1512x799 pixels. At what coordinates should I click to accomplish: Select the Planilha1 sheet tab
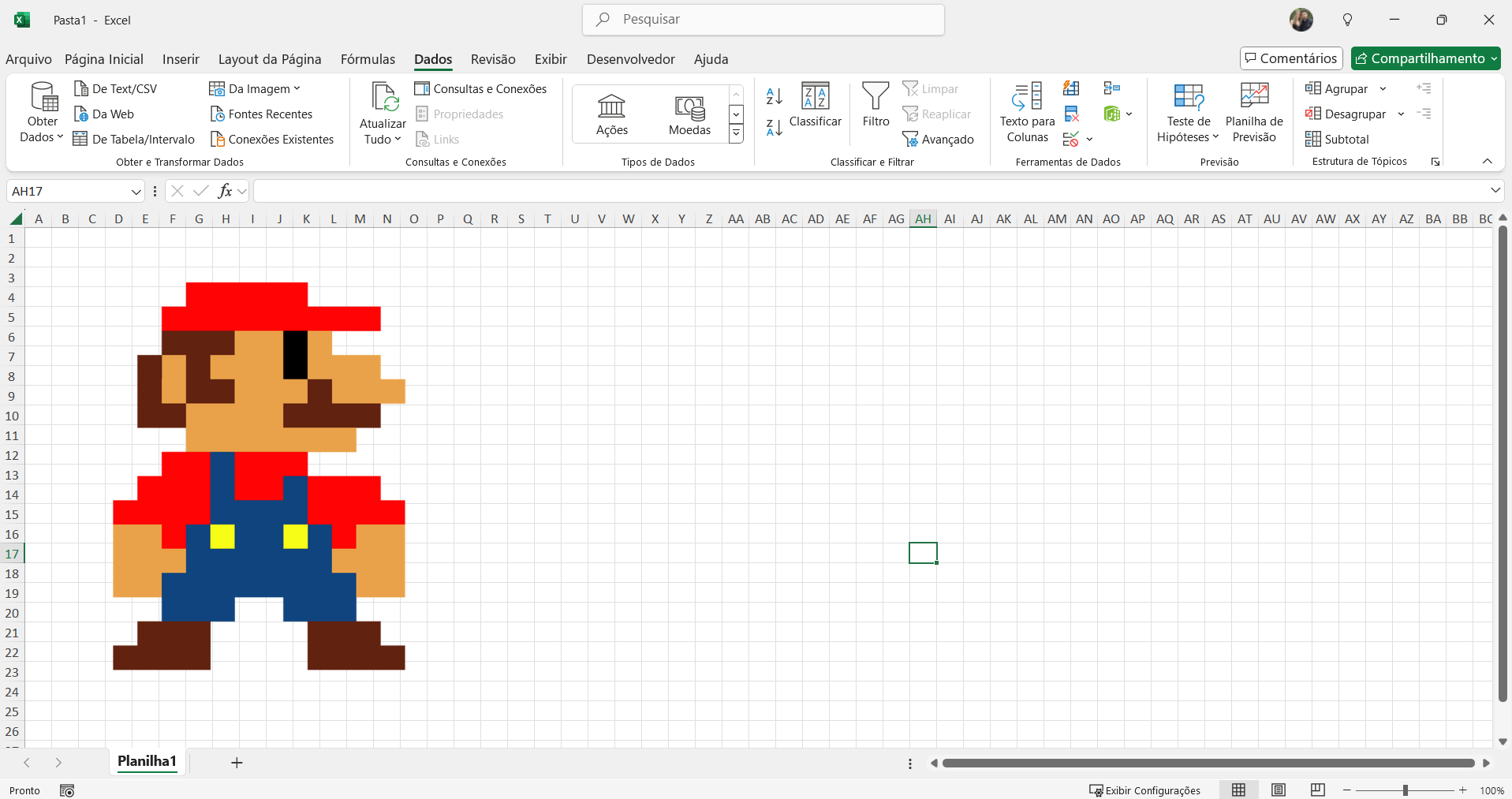(147, 761)
